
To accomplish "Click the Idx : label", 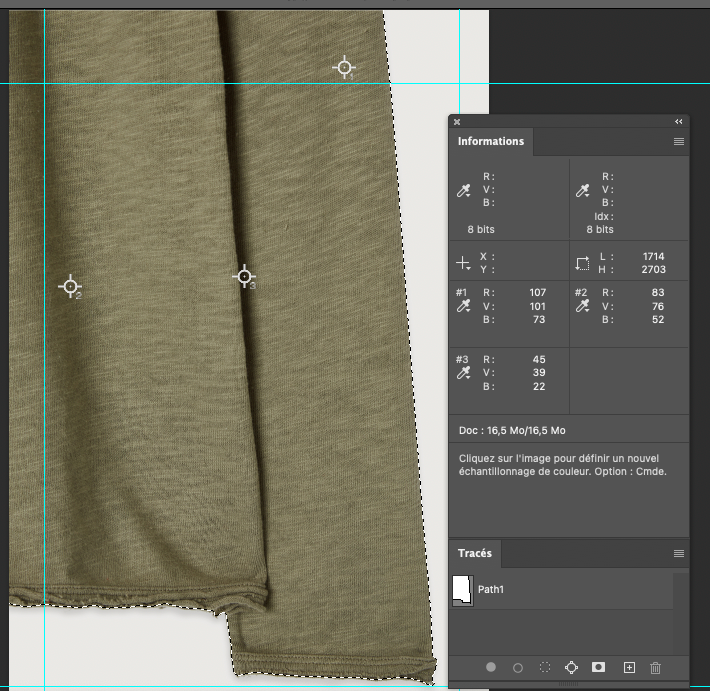I will coord(604,216).
